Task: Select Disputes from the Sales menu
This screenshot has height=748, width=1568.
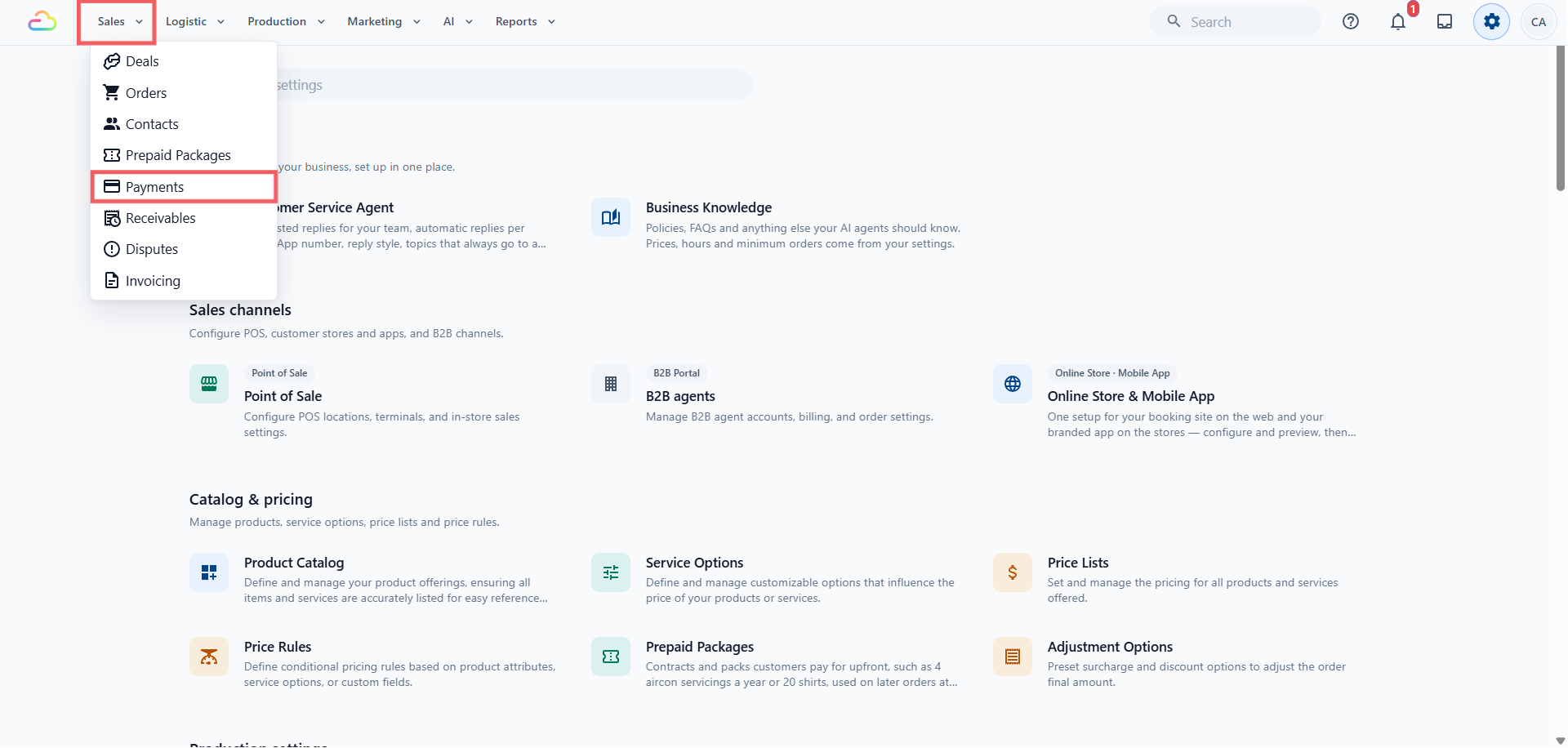Action: tap(184, 249)
